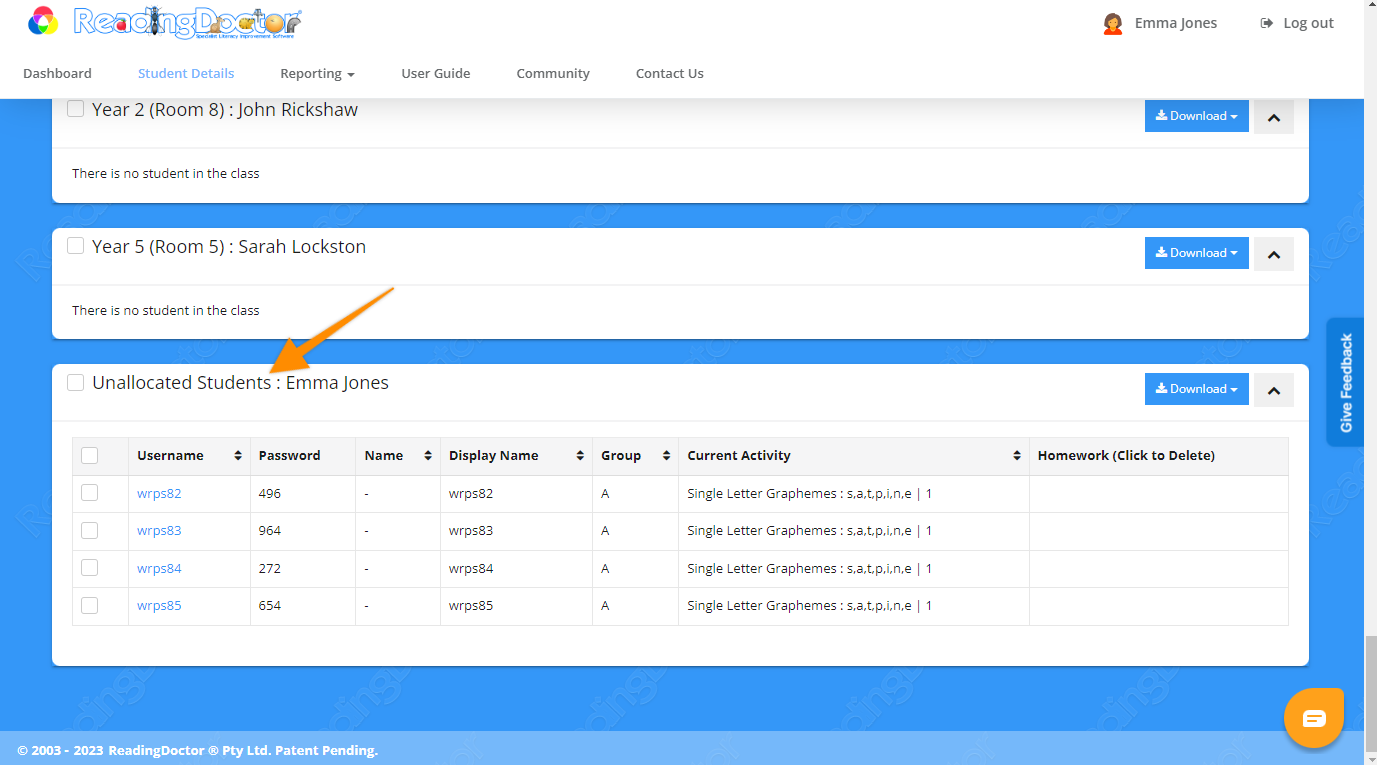Click the ReadingDoctor logo

click(165, 22)
